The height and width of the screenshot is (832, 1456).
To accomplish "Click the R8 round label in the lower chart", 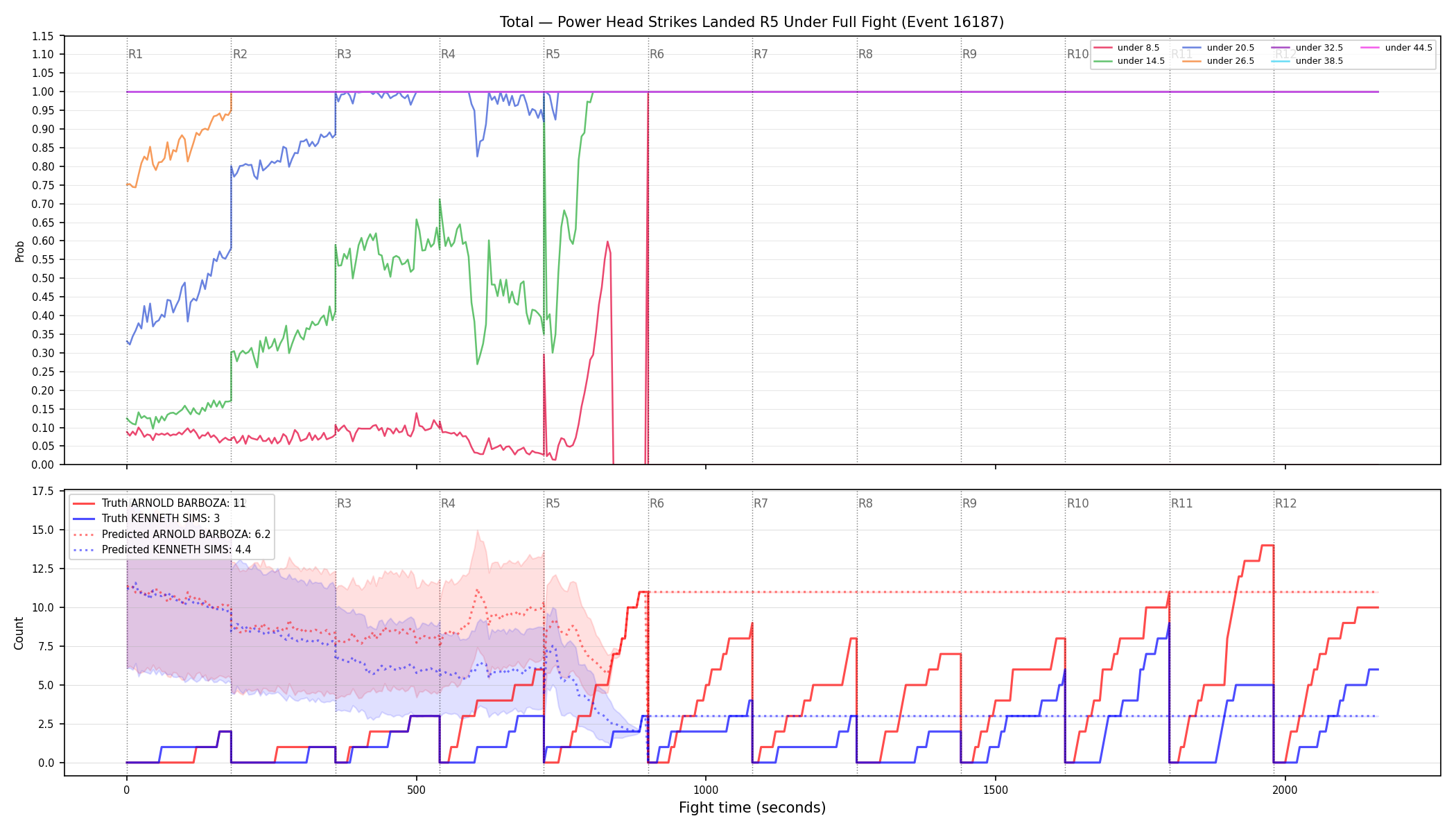I will click(865, 503).
